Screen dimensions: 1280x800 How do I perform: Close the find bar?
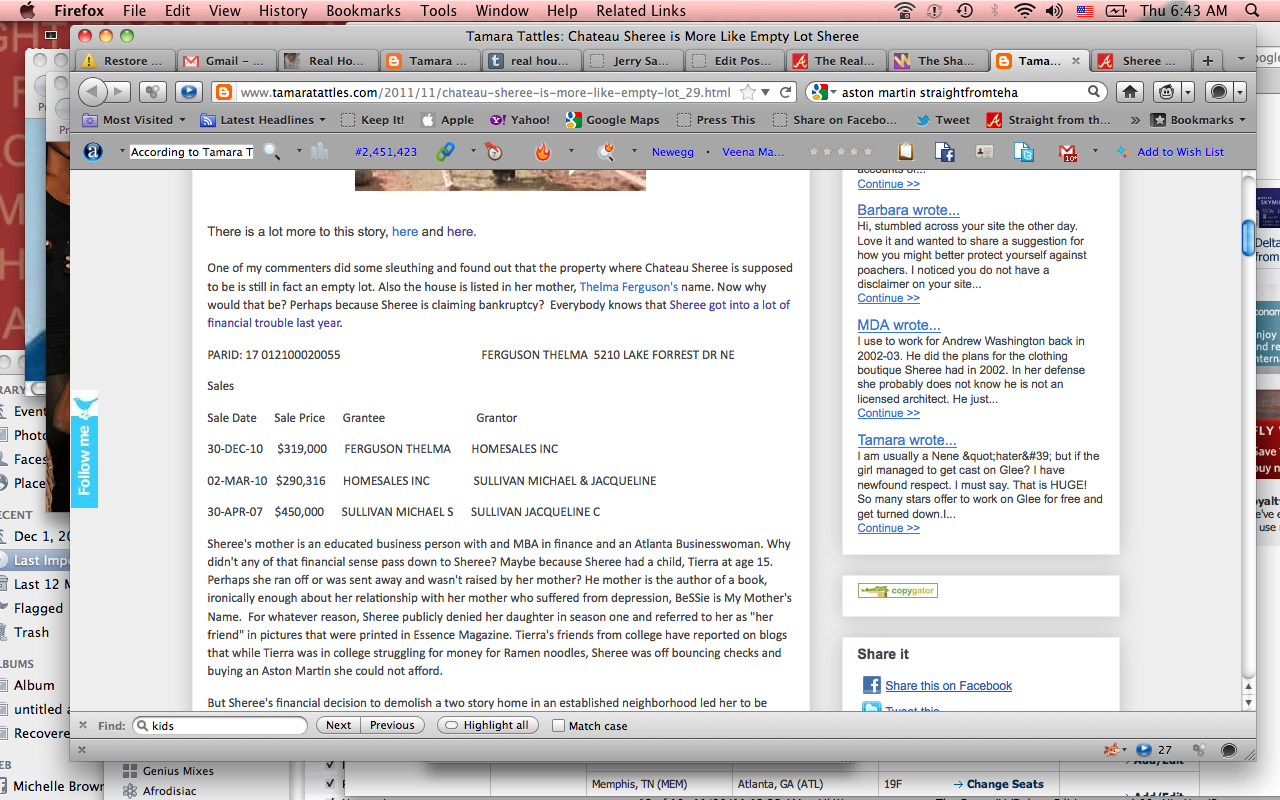coord(83,726)
